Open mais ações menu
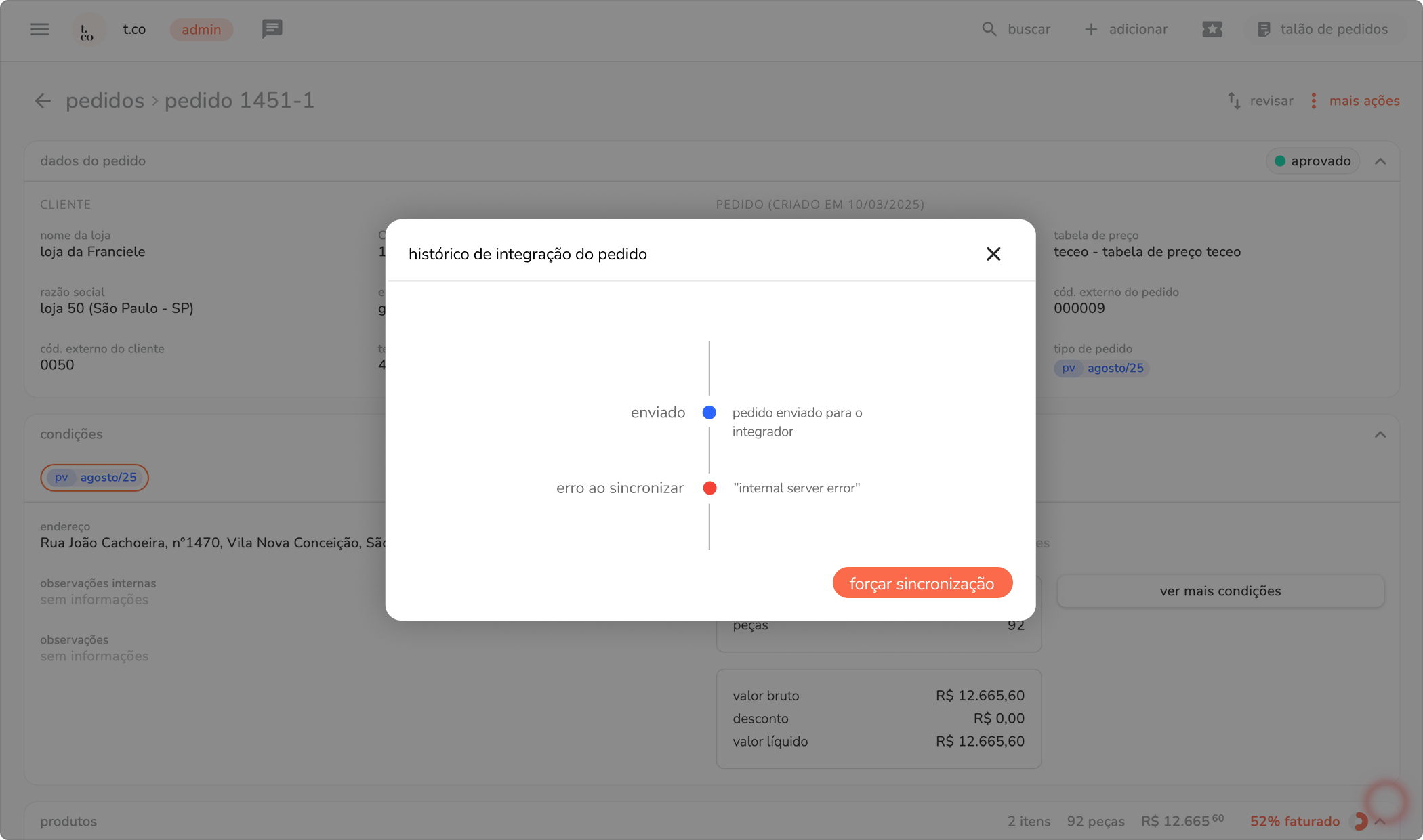1423x840 pixels. pyautogui.click(x=1355, y=101)
